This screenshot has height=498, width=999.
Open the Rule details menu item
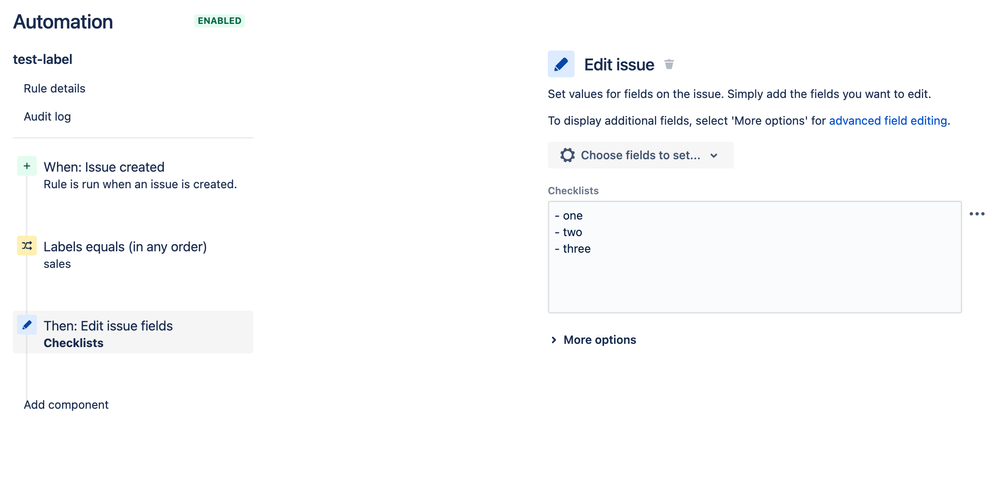tap(54, 89)
